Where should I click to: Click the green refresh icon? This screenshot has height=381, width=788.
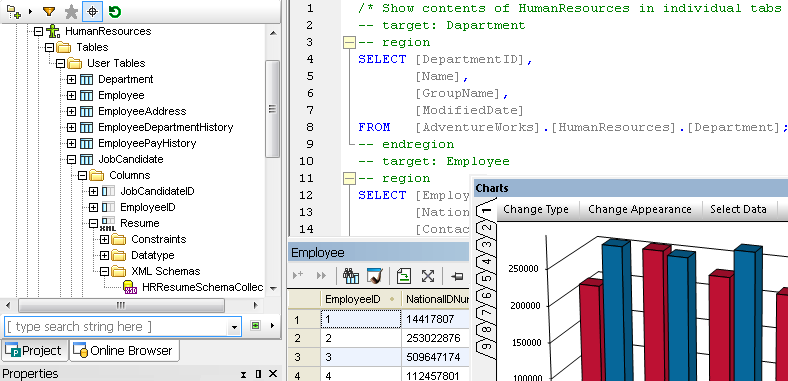(x=115, y=11)
